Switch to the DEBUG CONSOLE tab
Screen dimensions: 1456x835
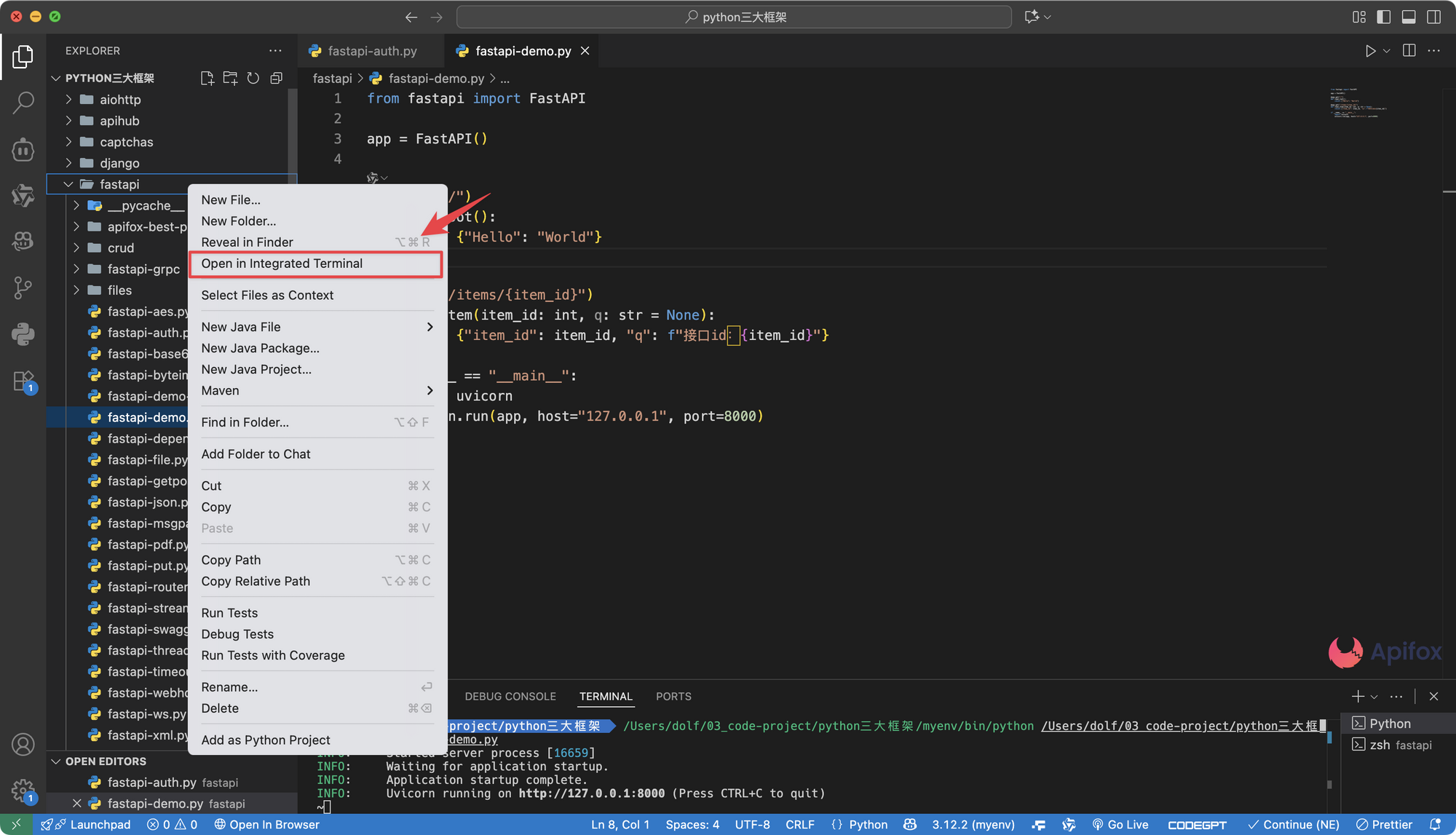coord(510,696)
